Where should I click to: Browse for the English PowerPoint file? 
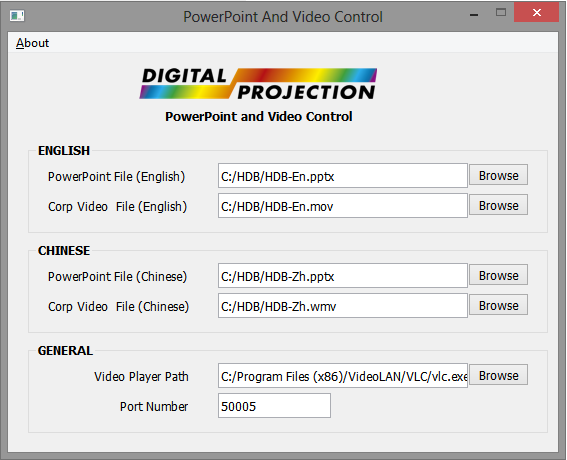click(498, 175)
